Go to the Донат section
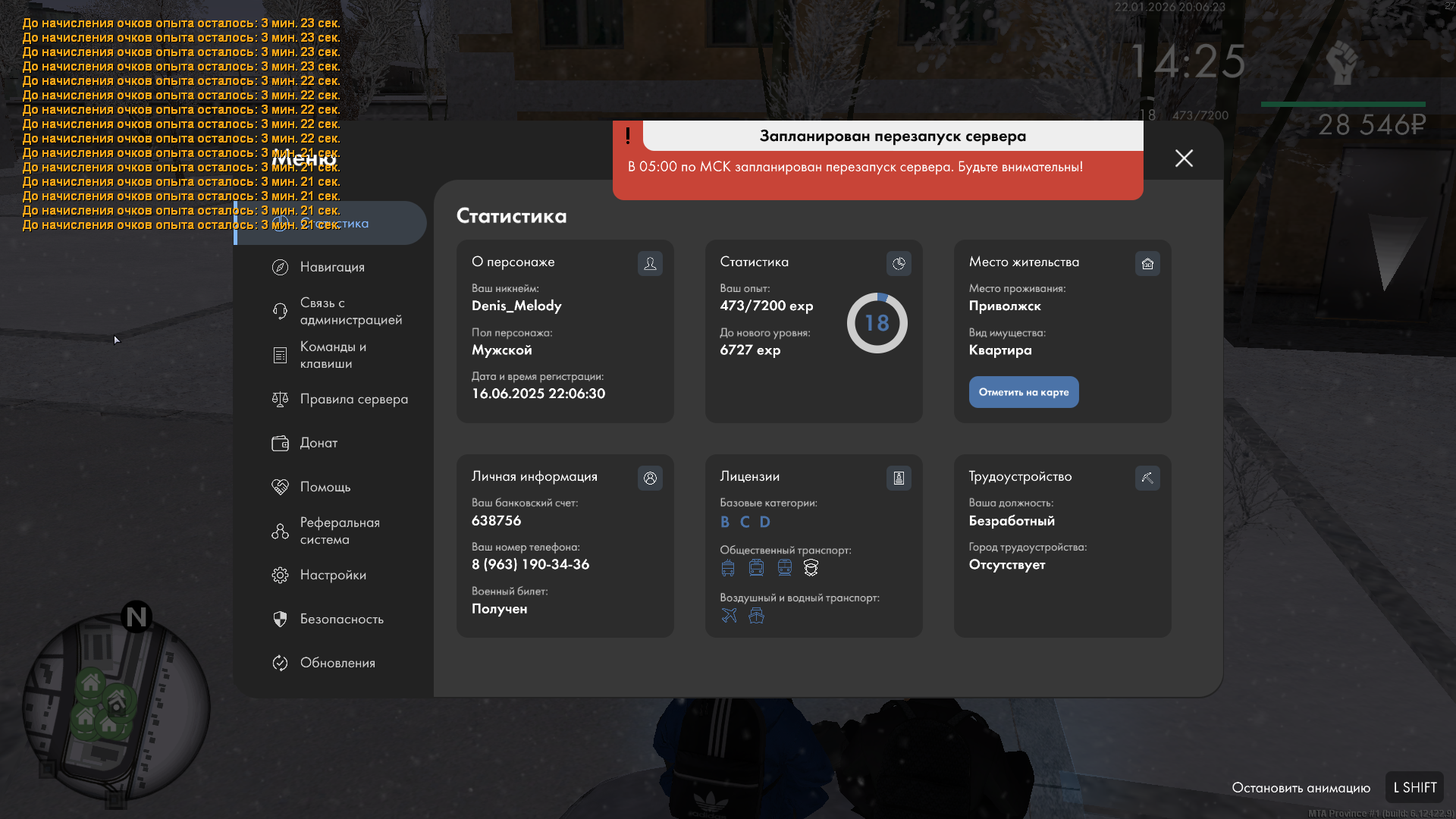Viewport: 1456px width, 819px height. pos(318,443)
